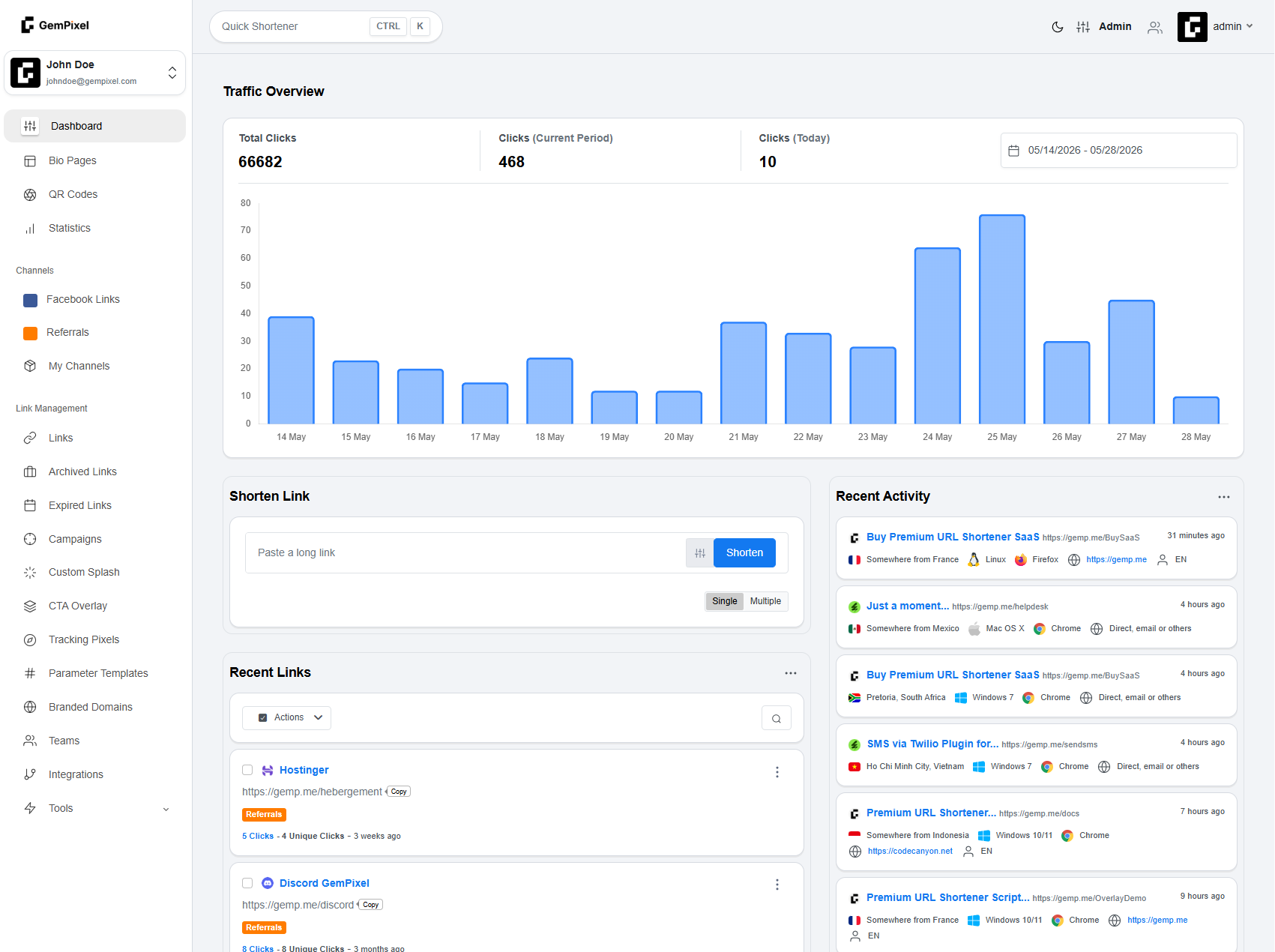Screen dimensions: 1275x952
Task: Click the Custom Splash spinner icon
Action: [30, 573]
